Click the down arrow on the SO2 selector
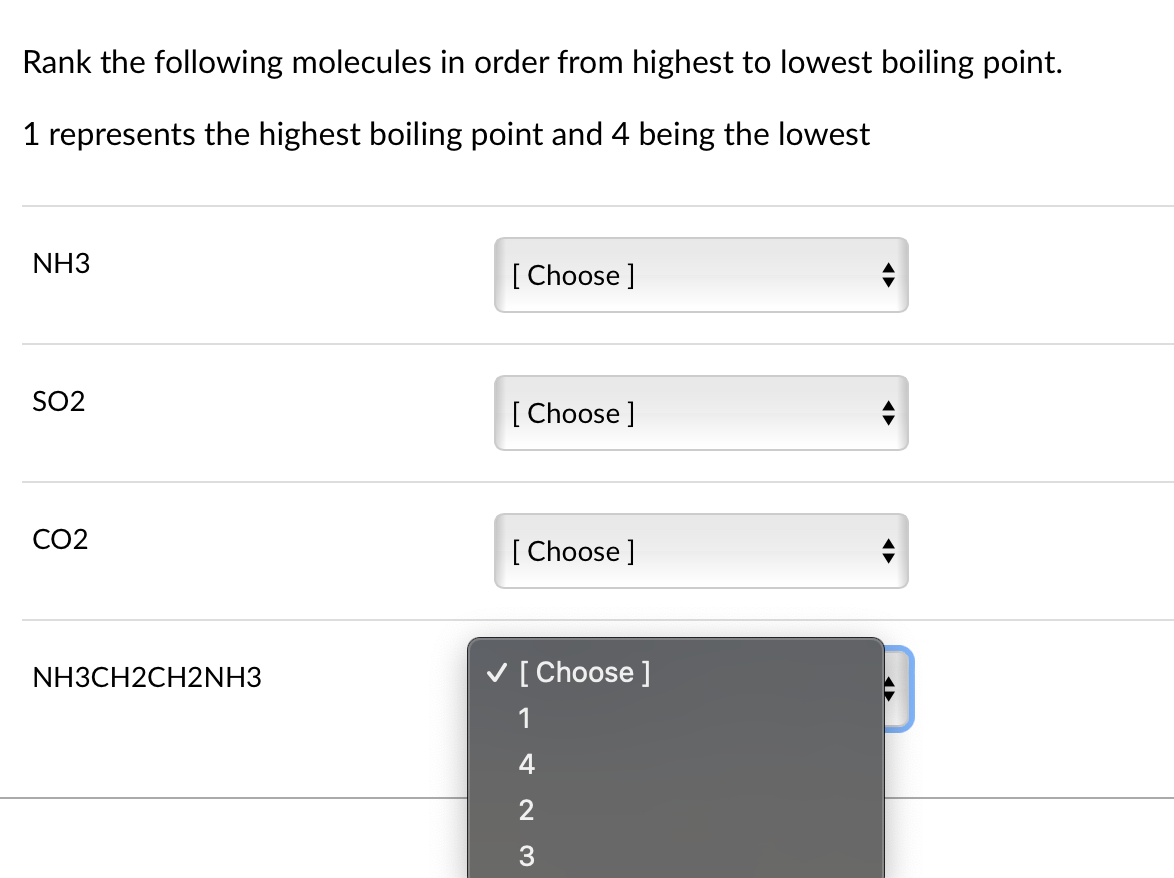 tap(888, 420)
